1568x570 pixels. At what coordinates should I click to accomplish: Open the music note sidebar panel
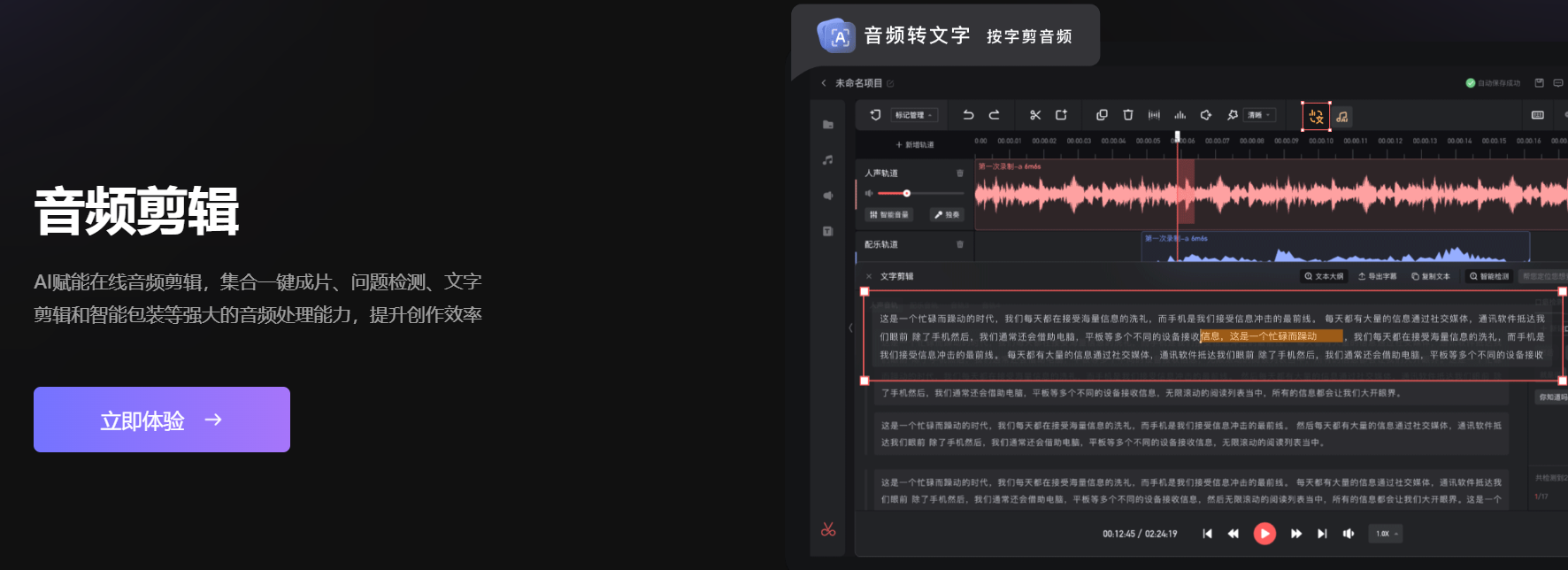click(828, 160)
